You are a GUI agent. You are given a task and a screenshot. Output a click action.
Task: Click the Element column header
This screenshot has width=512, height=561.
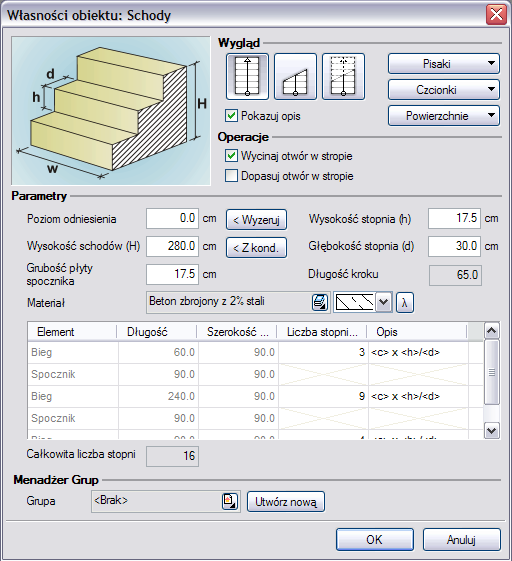[x=73, y=332]
